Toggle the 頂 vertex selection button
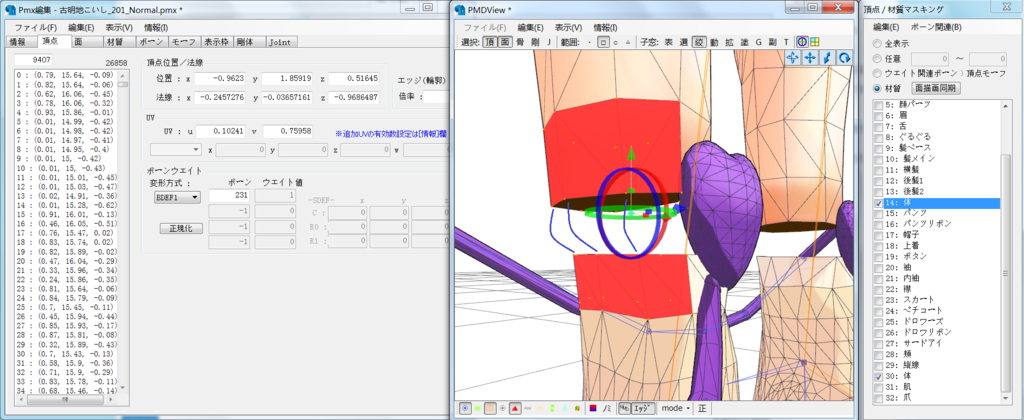Screen dimensions: 1024x420 click(x=490, y=42)
